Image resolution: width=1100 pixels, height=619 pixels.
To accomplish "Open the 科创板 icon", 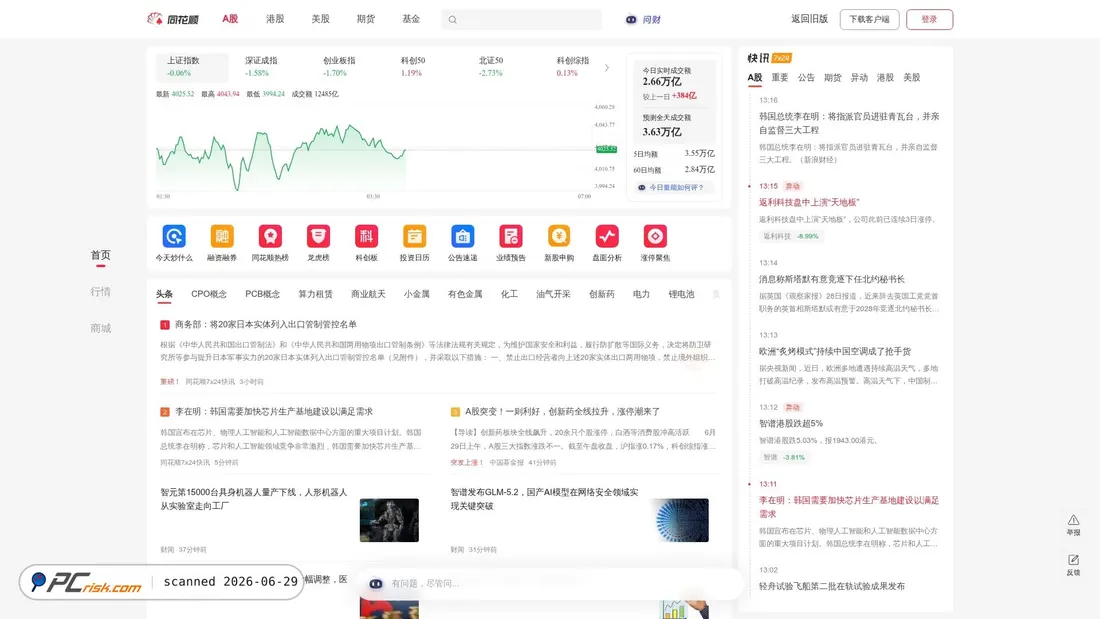I will coord(366,237).
